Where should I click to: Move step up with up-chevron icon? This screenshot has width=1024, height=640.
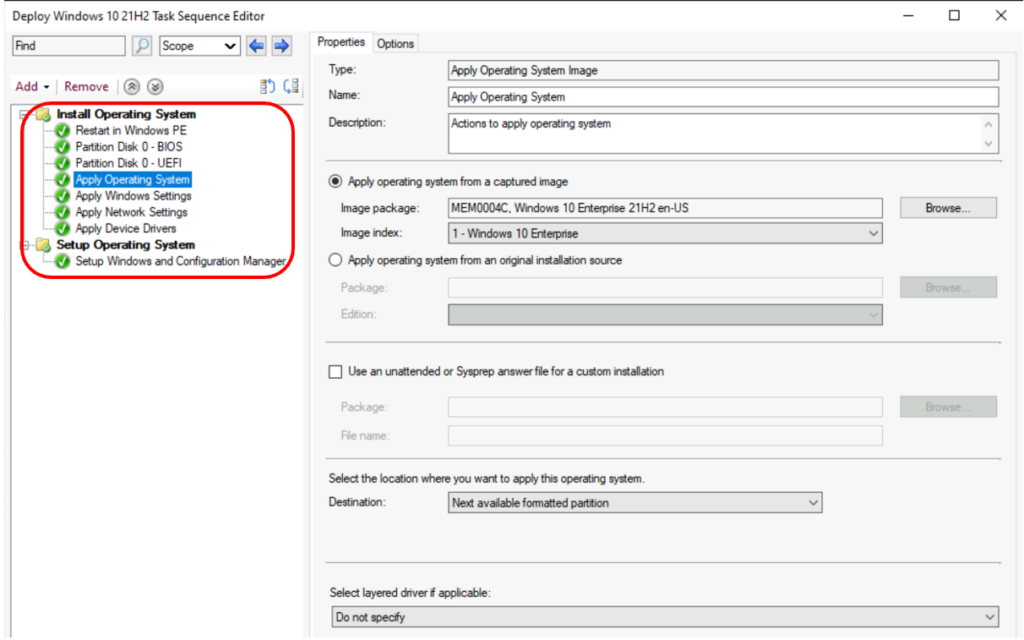click(x=132, y=87)
